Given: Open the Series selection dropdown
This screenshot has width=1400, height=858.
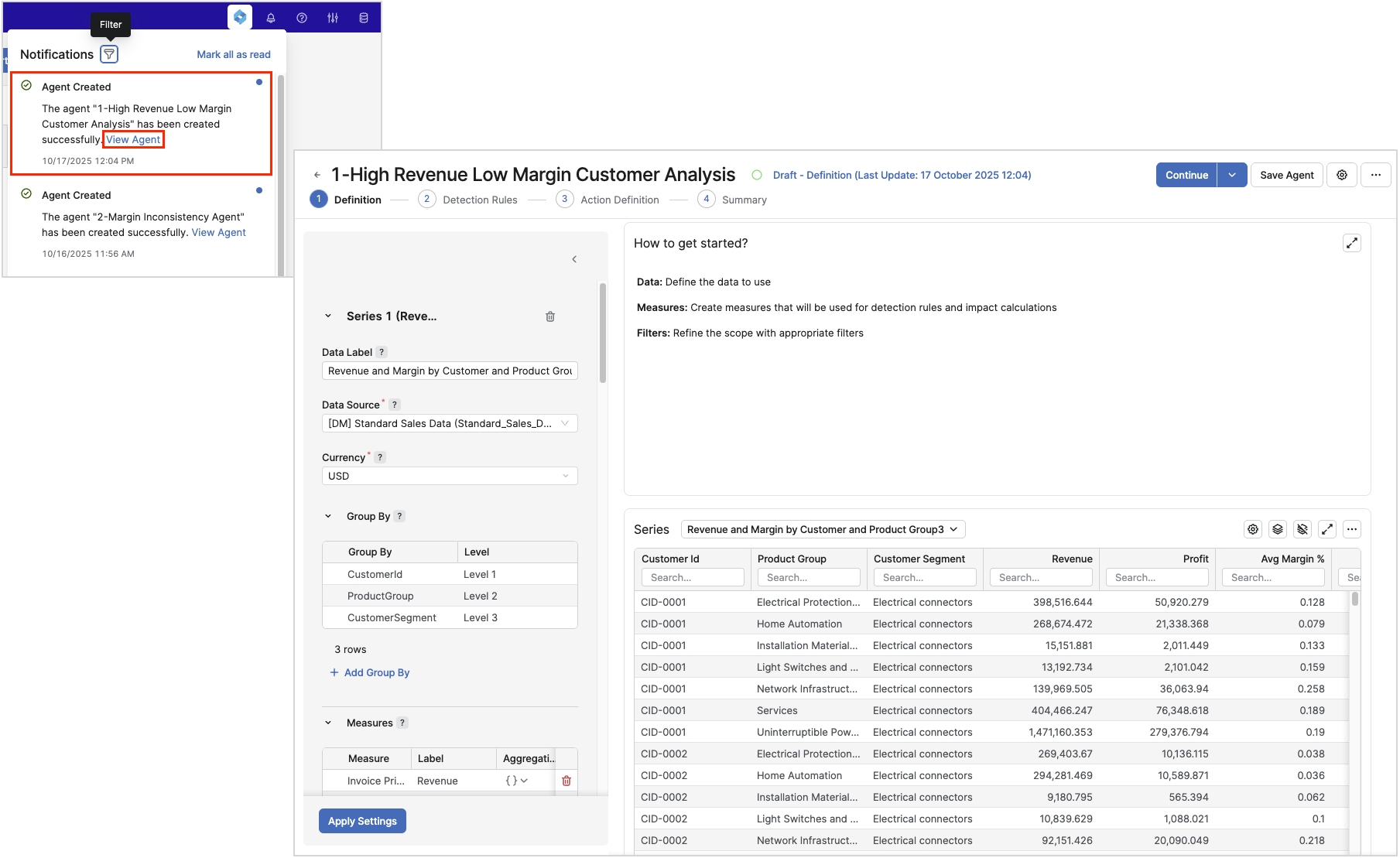Looking at the screenshot, I should pyautogui.click(x=823, y=529).
